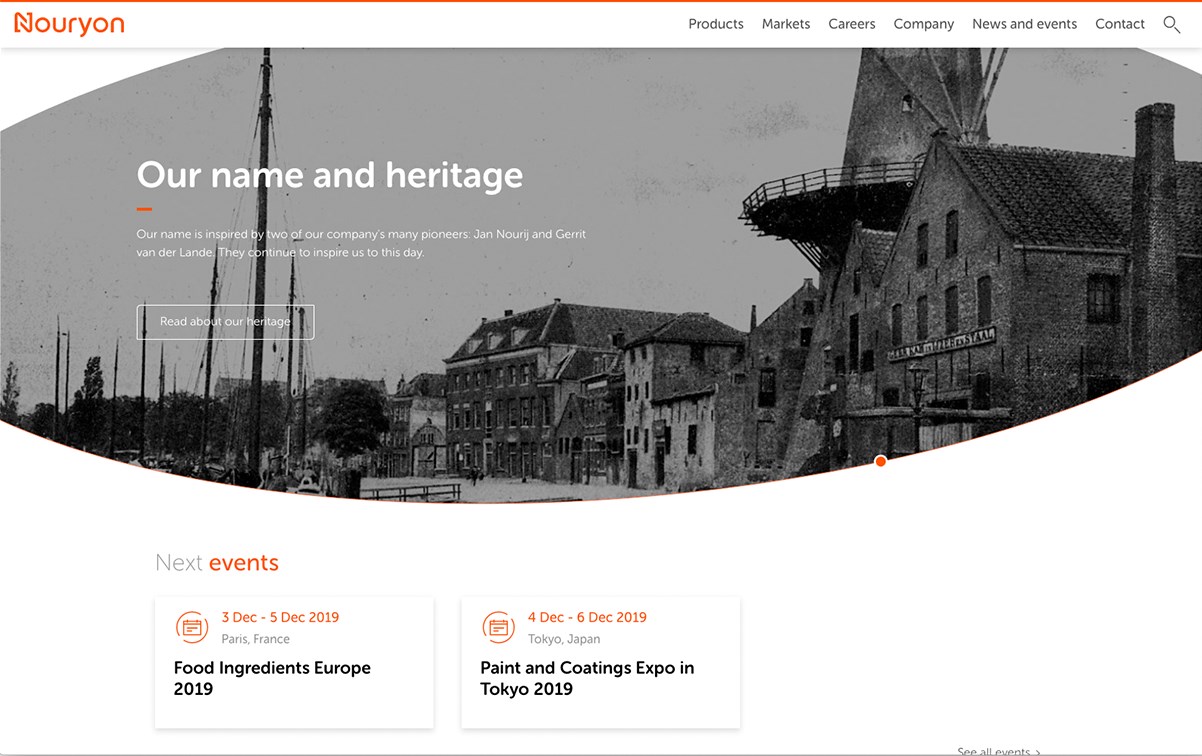Click calendar icon on Paint and Coatings card

498,627
